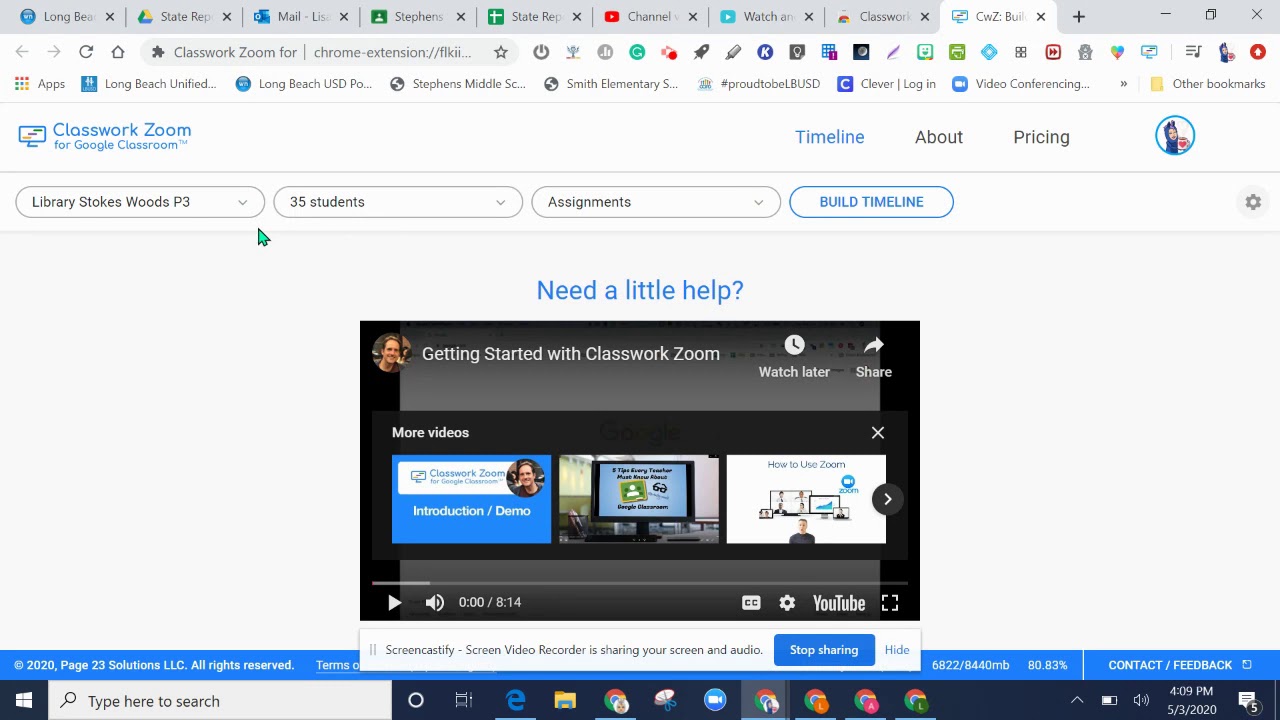This screenshot has width=1280, height=720.
Task: Open Video Conferencing bookmark
Action: click(x=1021, y=84)
